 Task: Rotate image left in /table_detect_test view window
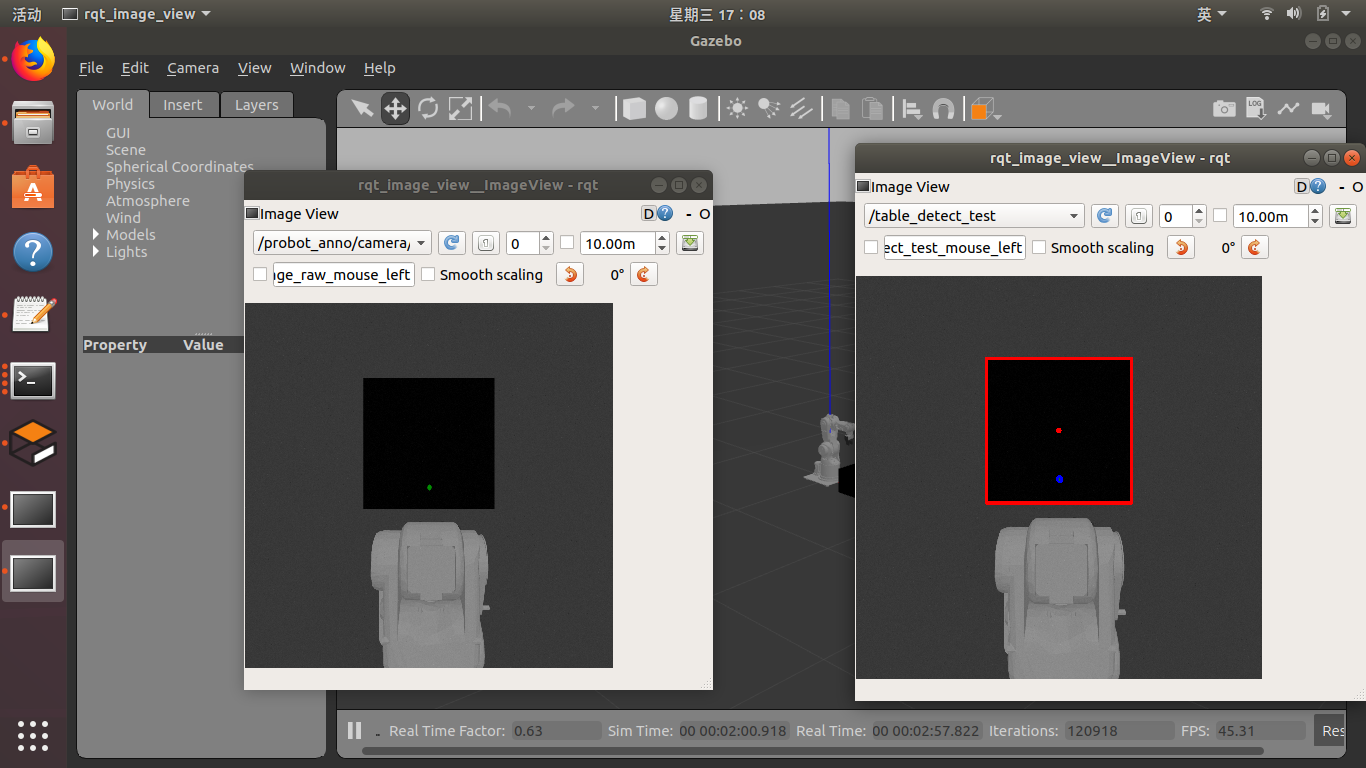coord(1182,247)
